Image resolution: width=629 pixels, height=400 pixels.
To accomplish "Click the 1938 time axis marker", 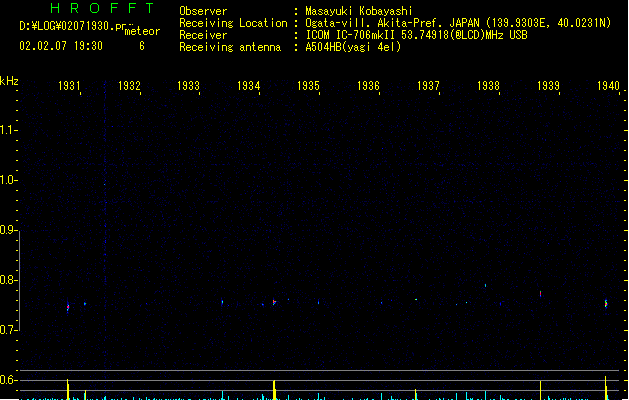I will [x=488, y=85].
